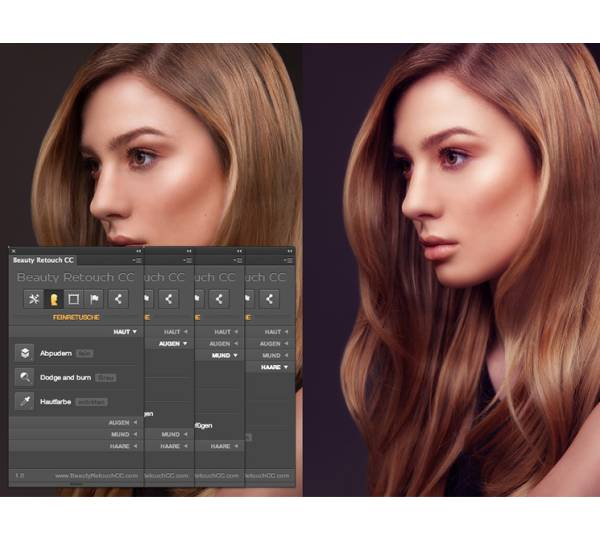Open flyout menu icon of MUND-expanded panel

[238, 260]
